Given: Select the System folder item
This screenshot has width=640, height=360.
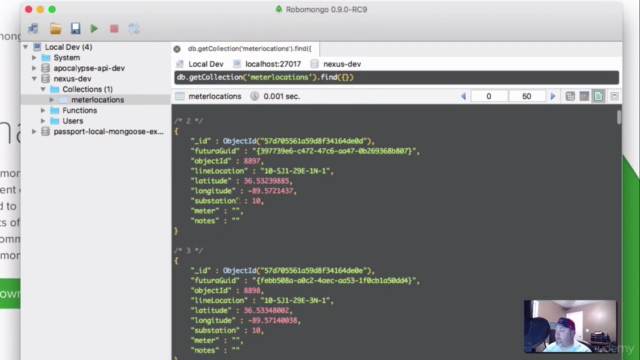Looking at the screenshot, I should pyautogui.click(x=67, y=58).
